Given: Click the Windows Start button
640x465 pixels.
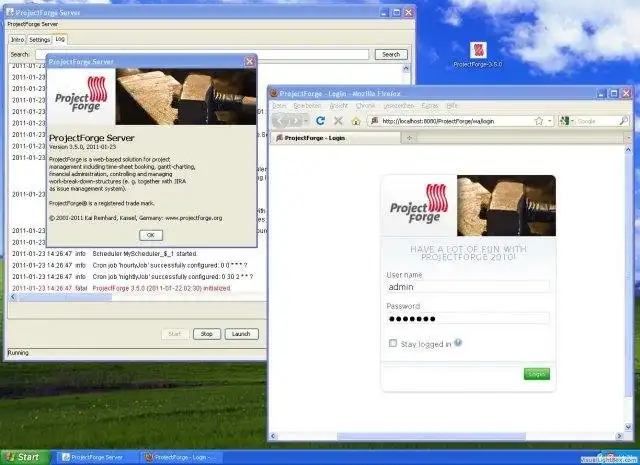Looking at the screenshot, I should (24, 457).
